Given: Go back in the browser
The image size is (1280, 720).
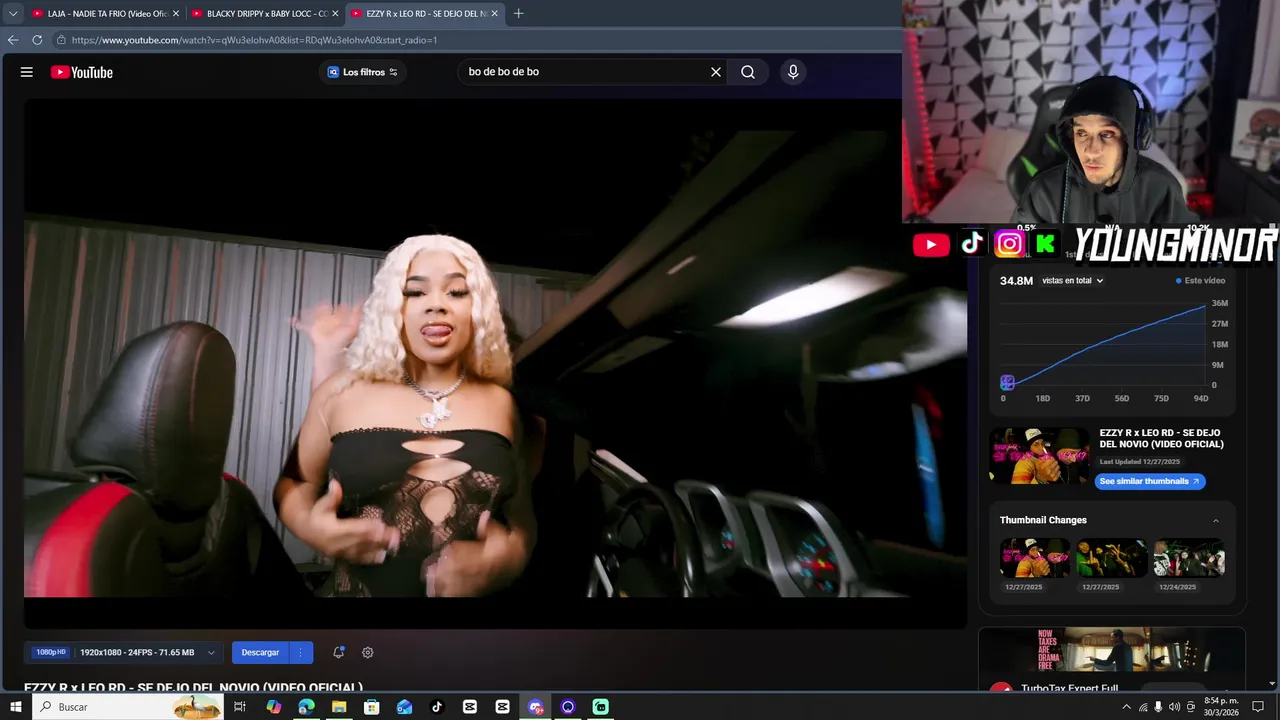Looking at the screenshot, I should 13,40.
